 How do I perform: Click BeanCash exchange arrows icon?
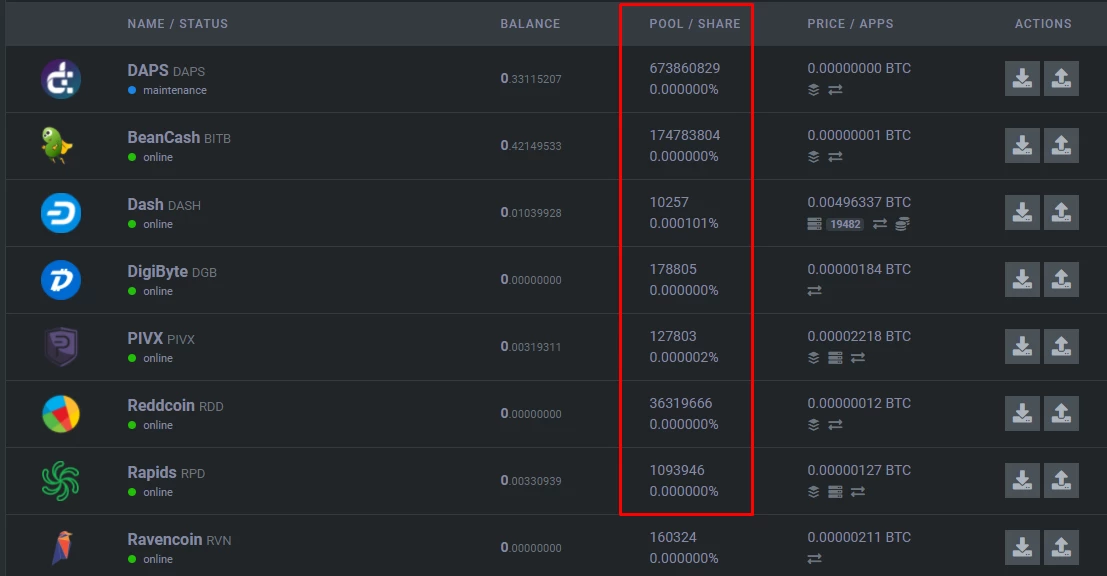point(835,157)
